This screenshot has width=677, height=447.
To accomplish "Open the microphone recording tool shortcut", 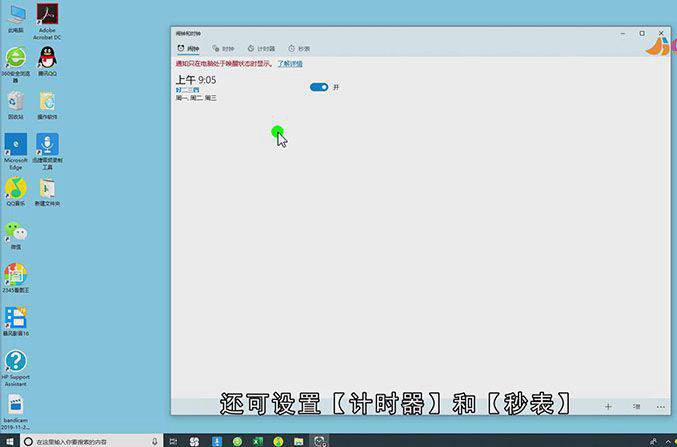I will [47, 151].
